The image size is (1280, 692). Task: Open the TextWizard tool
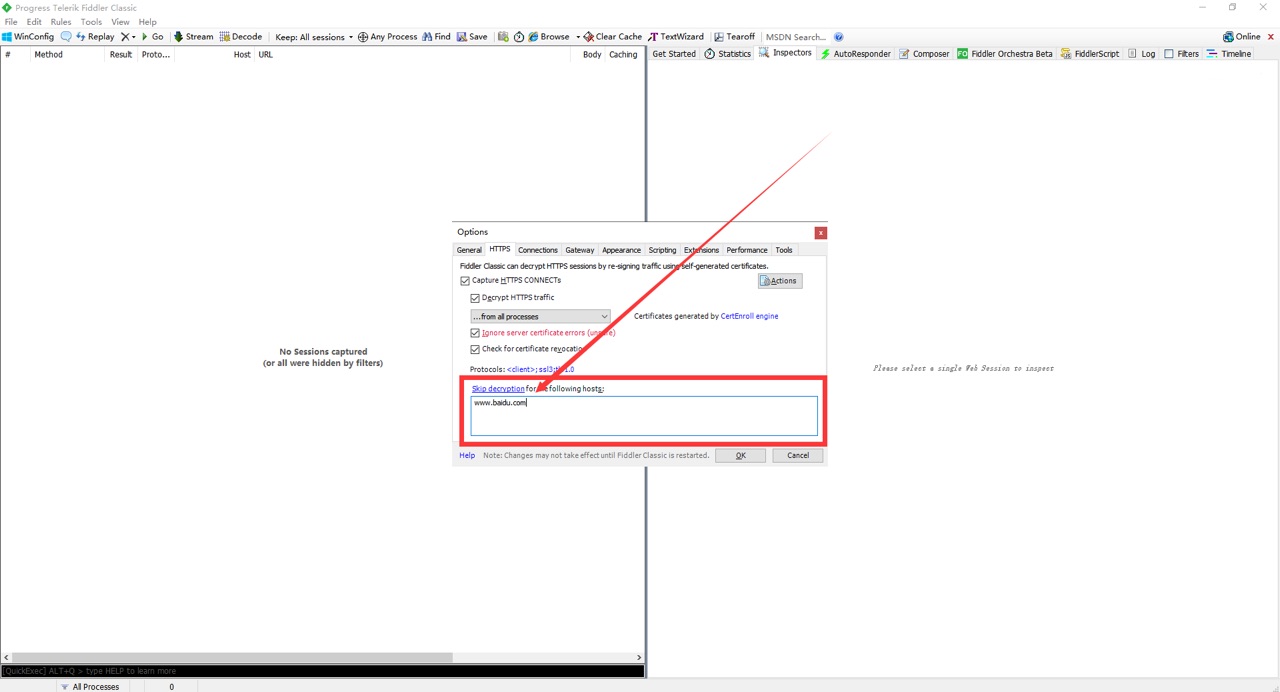(x=676, y=37)
